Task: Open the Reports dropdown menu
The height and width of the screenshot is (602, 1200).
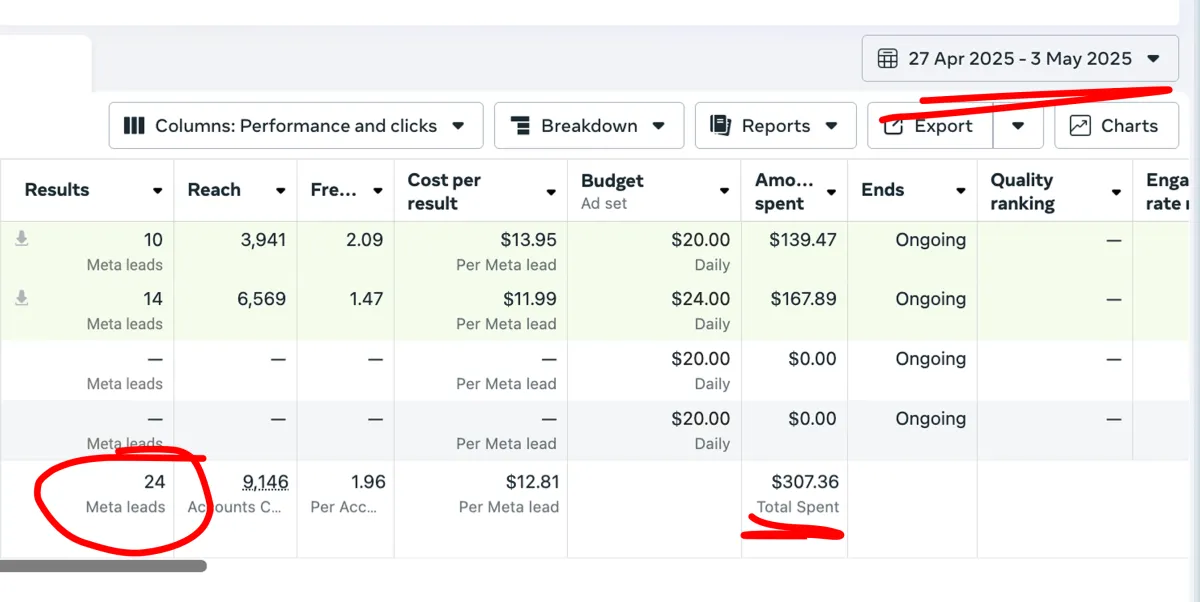Action: 831,126
